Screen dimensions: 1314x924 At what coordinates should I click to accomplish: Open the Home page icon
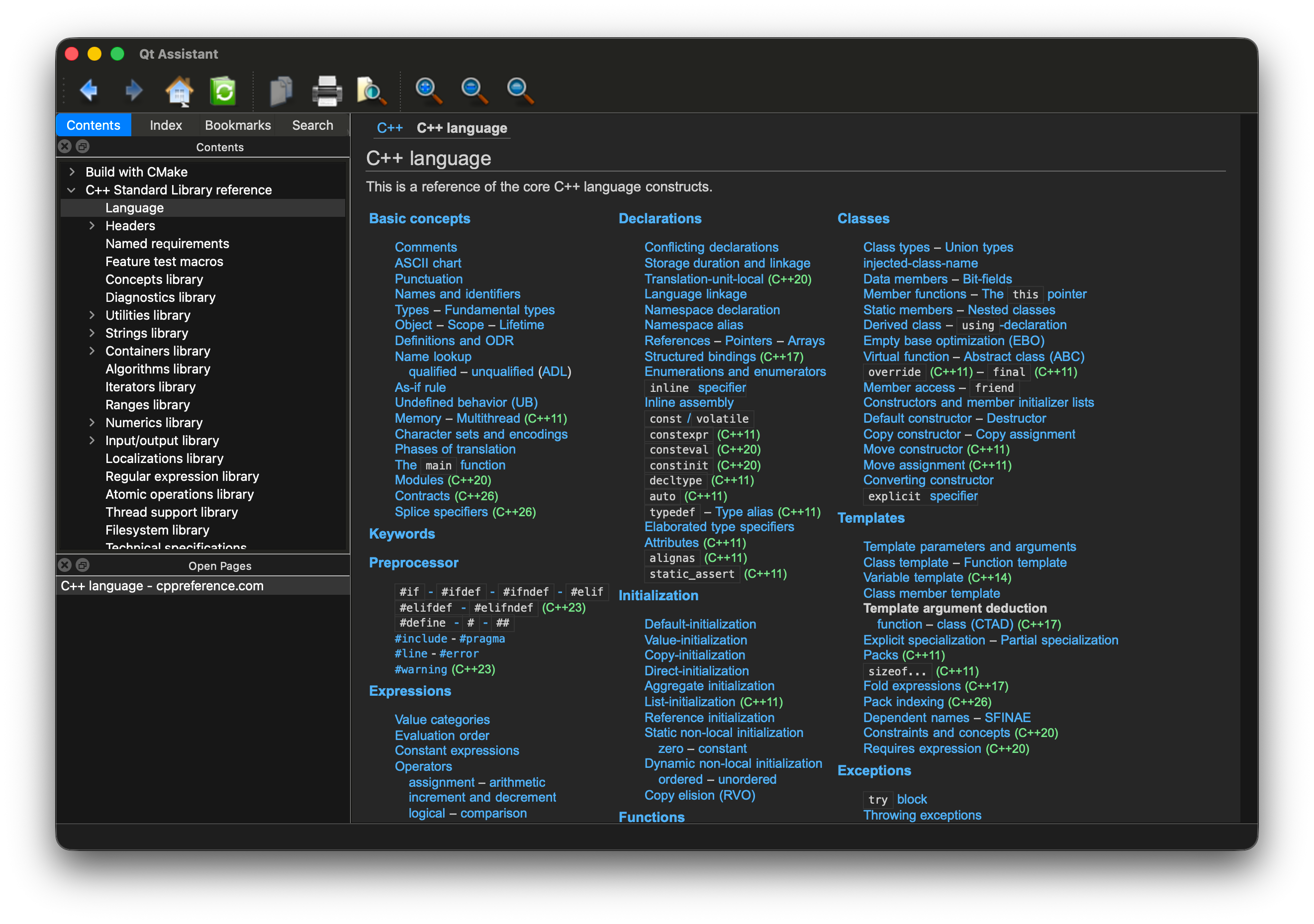[x=179, y=91]
